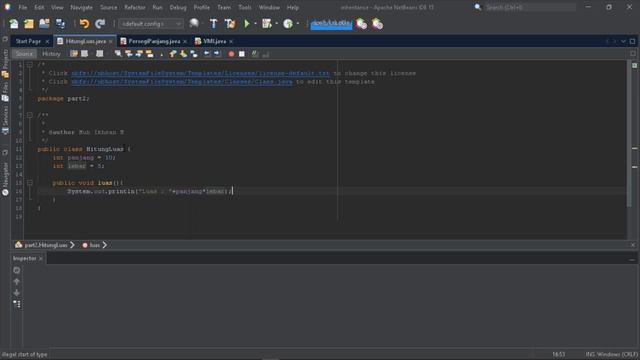Click the 'illegal start of type' status message
Image resolution: width=640 pixels, height=360 pixels.
tap(24, 354)
